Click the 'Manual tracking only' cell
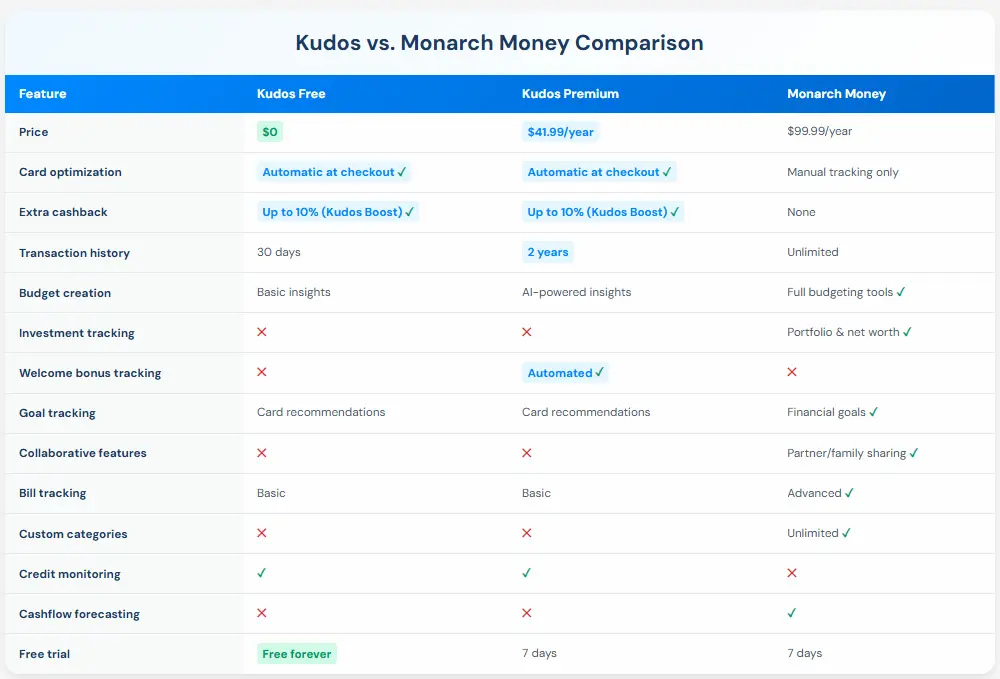The width and height of the screenshot is (1000, 679). click(842, 172)
